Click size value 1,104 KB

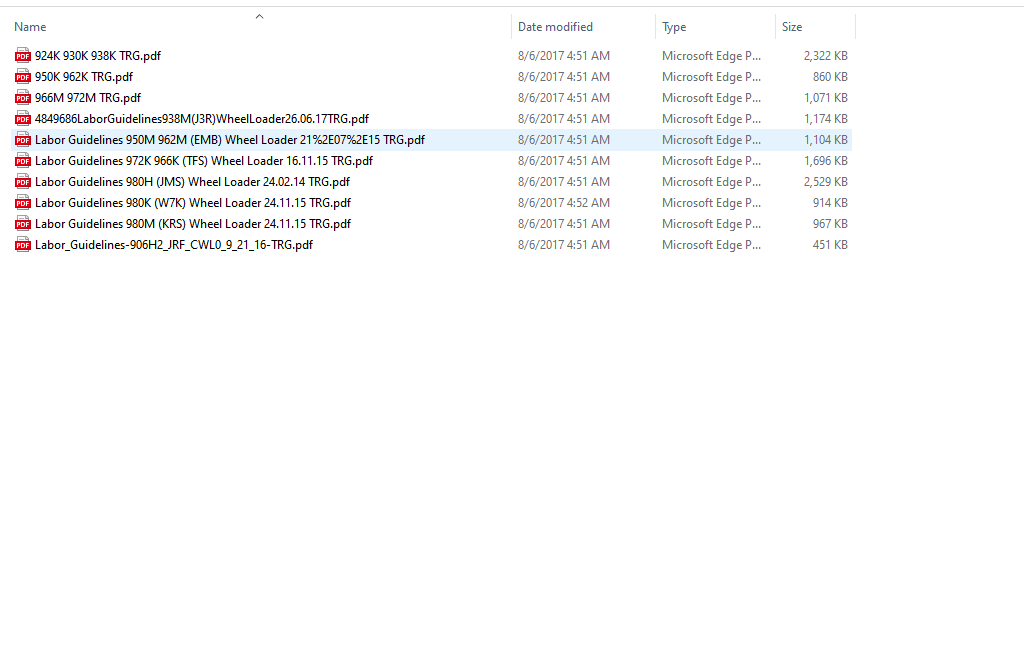pos(825,140)
